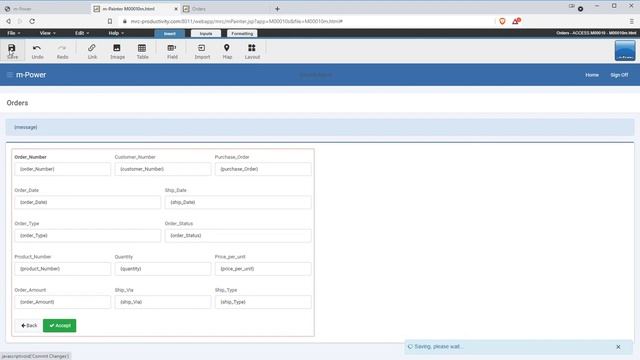
Task: Select the Quantity label text
Action: [x=124, y=257]
